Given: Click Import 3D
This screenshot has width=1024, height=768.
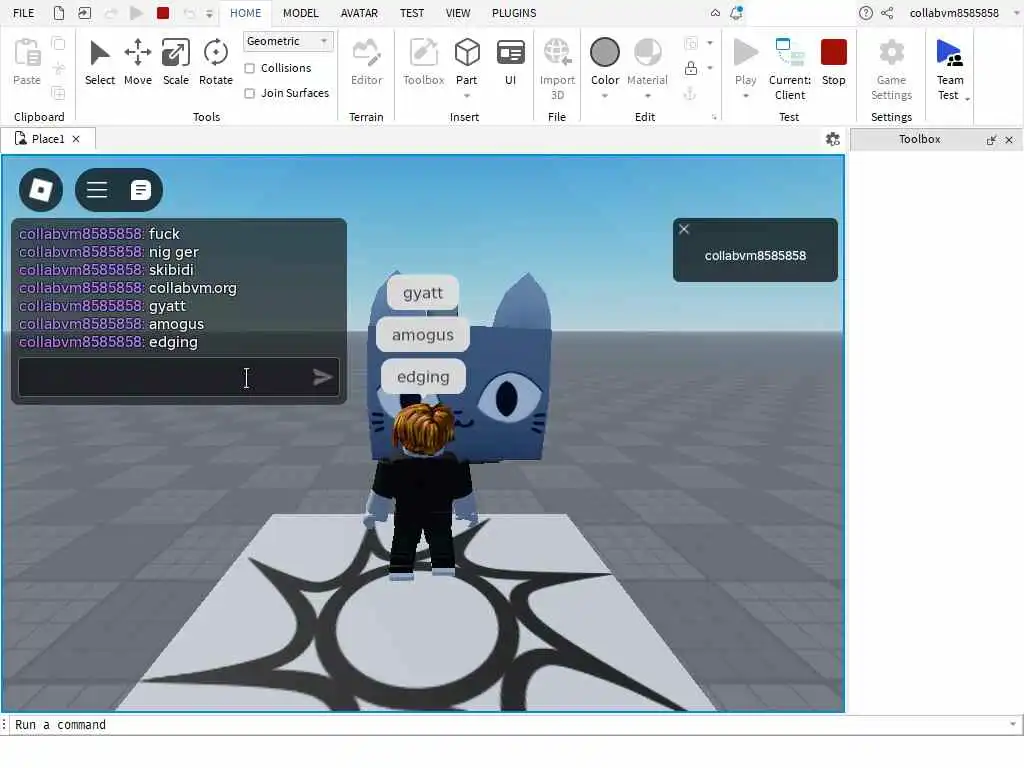Looking at the screenshot, I should click(x=557, y=69).
